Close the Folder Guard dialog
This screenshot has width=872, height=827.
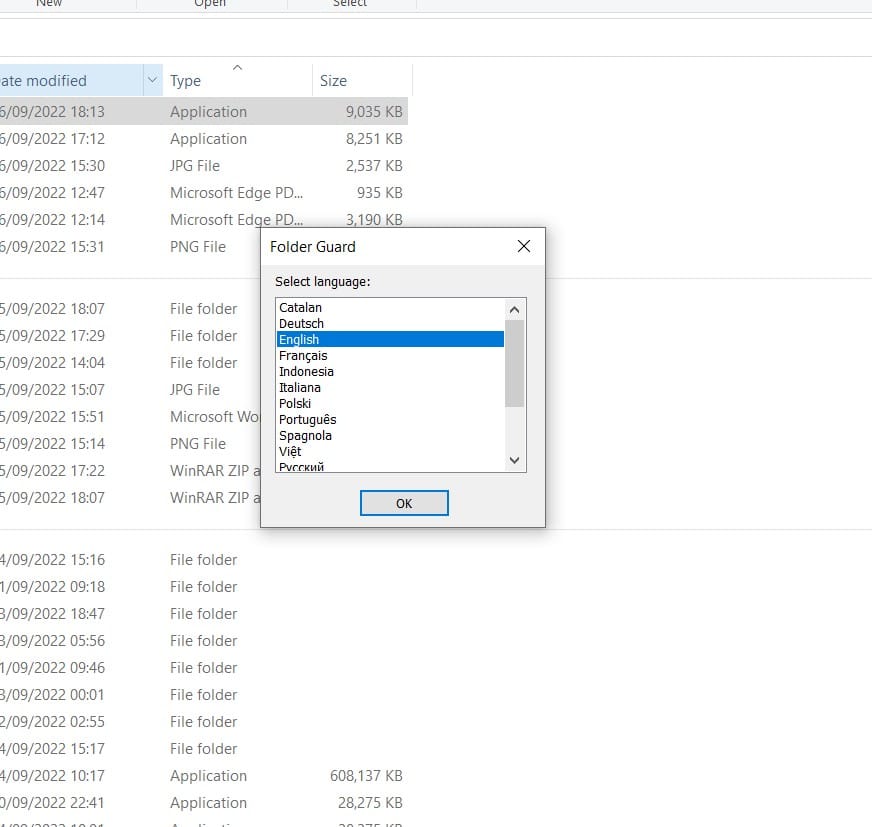(x=523, y=246)
